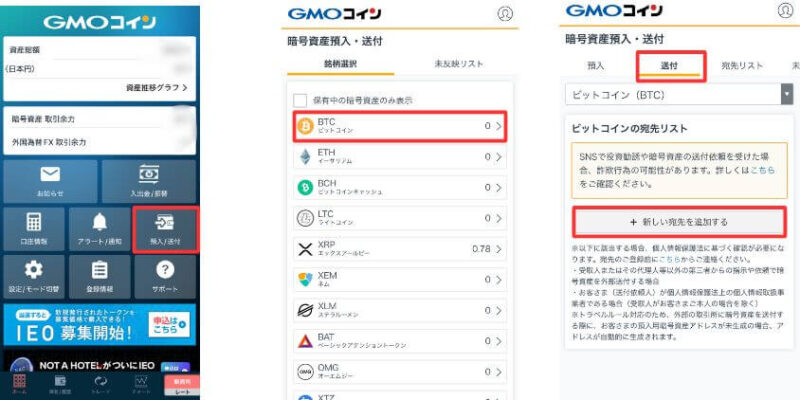
Task: Switch to the 送付 tab
Action: click(669, 66)
